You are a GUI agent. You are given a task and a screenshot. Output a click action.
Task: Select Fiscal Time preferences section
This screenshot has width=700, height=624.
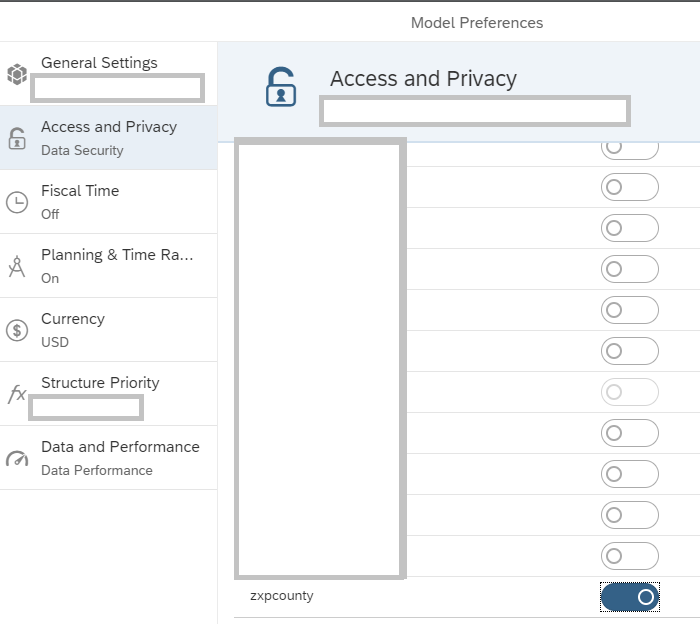[x=80, y=191]
